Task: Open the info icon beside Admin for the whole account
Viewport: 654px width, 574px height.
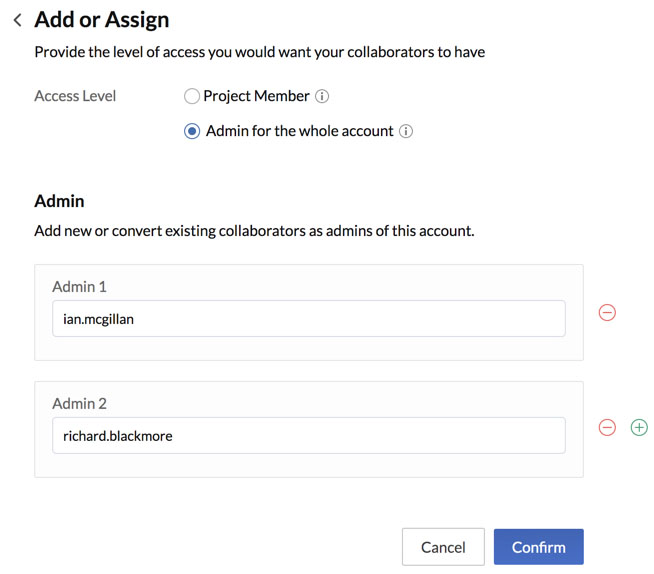Action: (406, 131)
